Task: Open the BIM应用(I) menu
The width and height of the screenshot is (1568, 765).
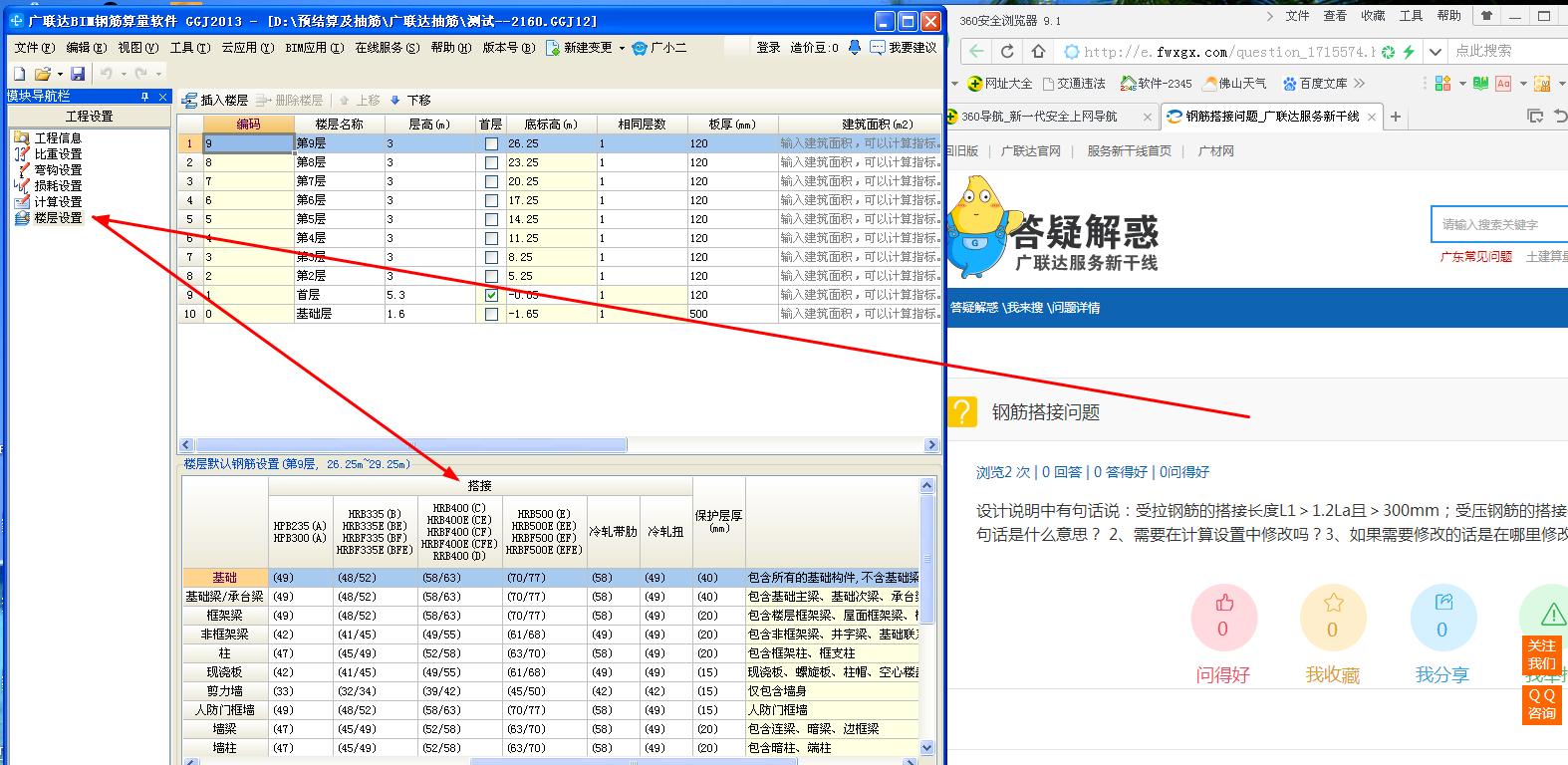Action: coord(314,48)
